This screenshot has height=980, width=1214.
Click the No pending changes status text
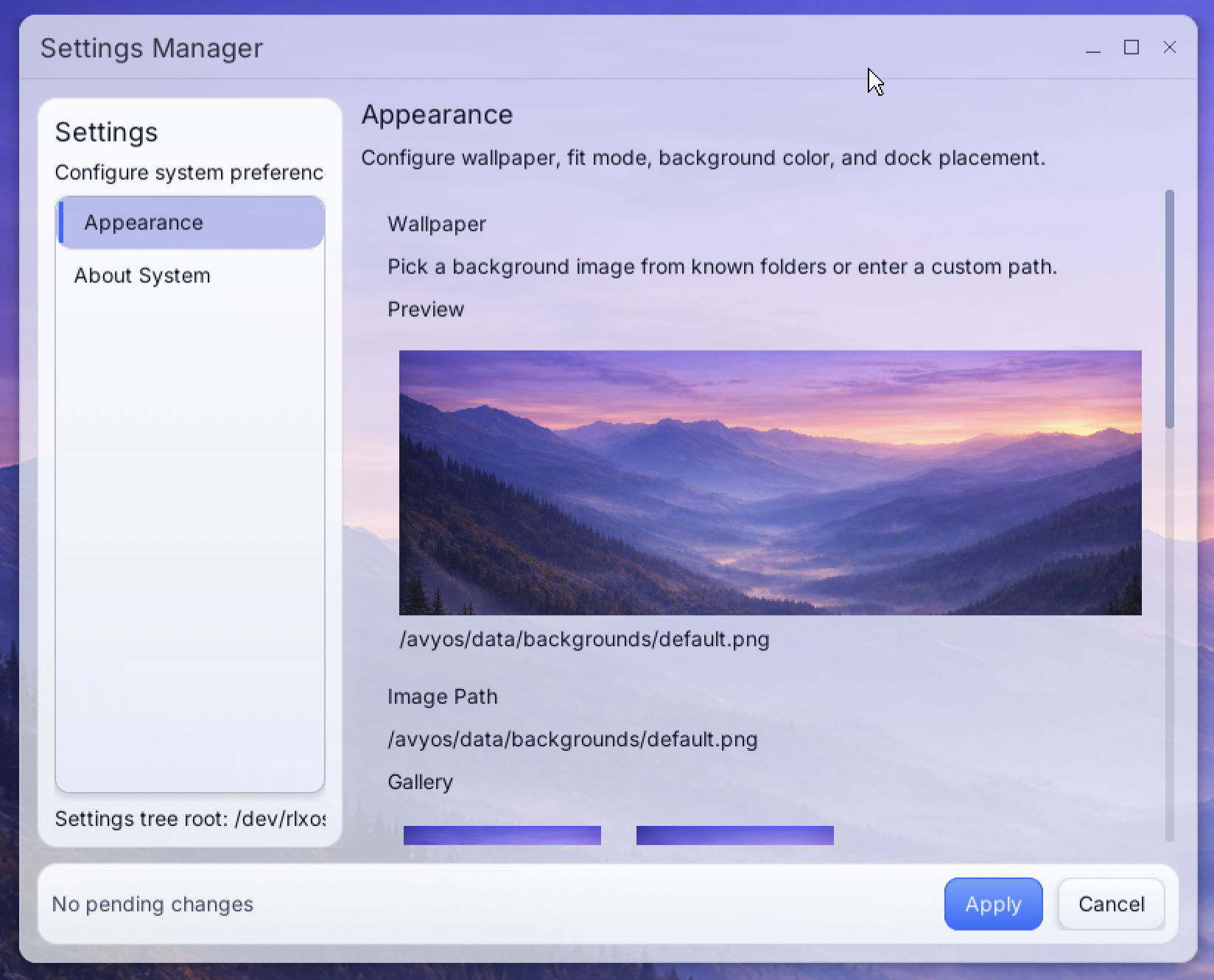(152, 904)
